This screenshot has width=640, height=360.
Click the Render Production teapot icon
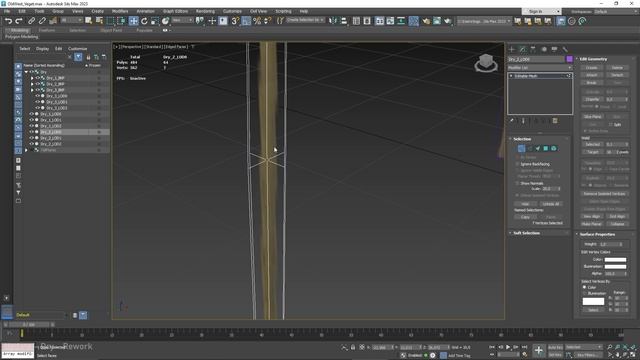(x=448, y=21)
